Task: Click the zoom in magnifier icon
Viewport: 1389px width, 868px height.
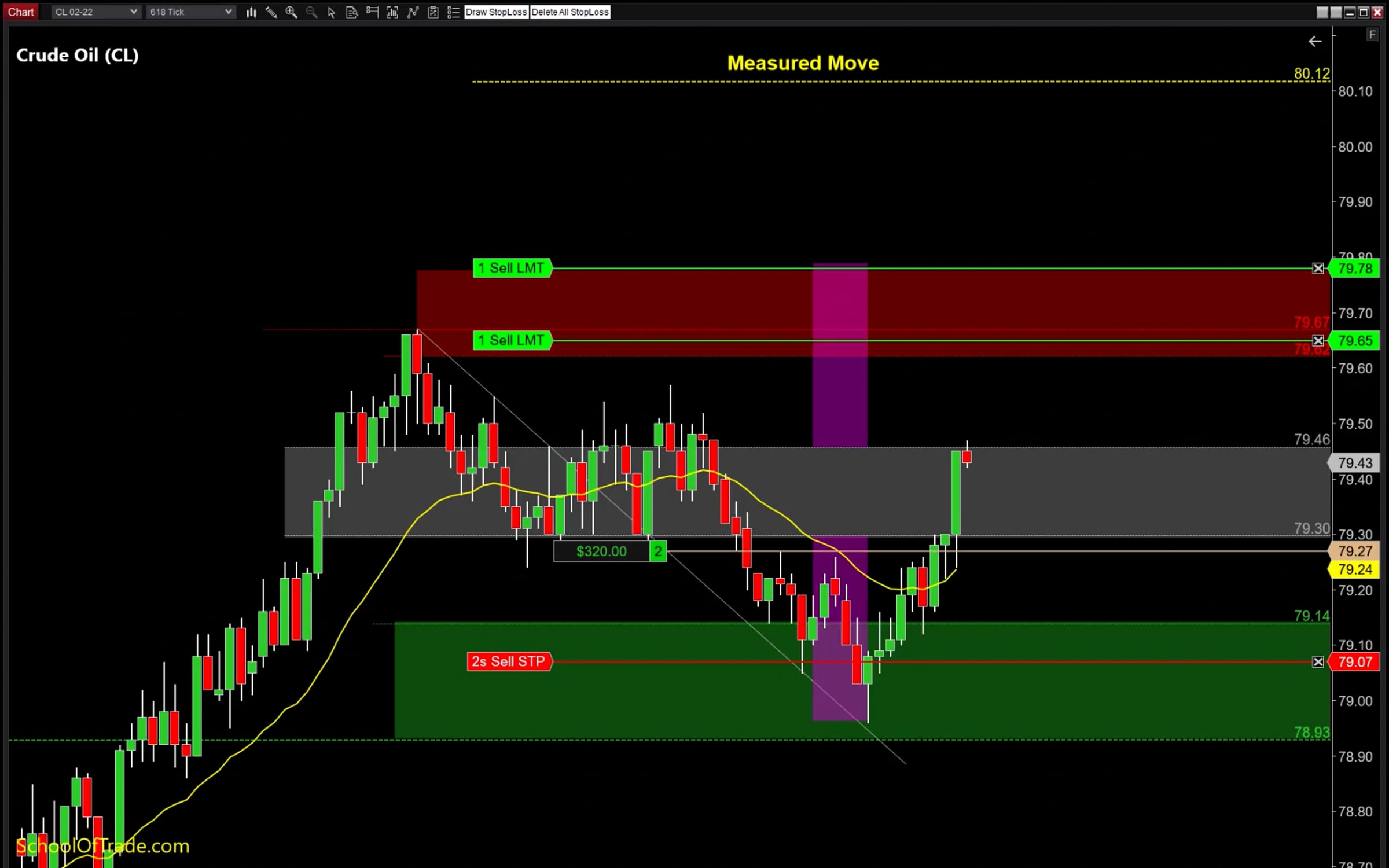Action: [291, 12]
